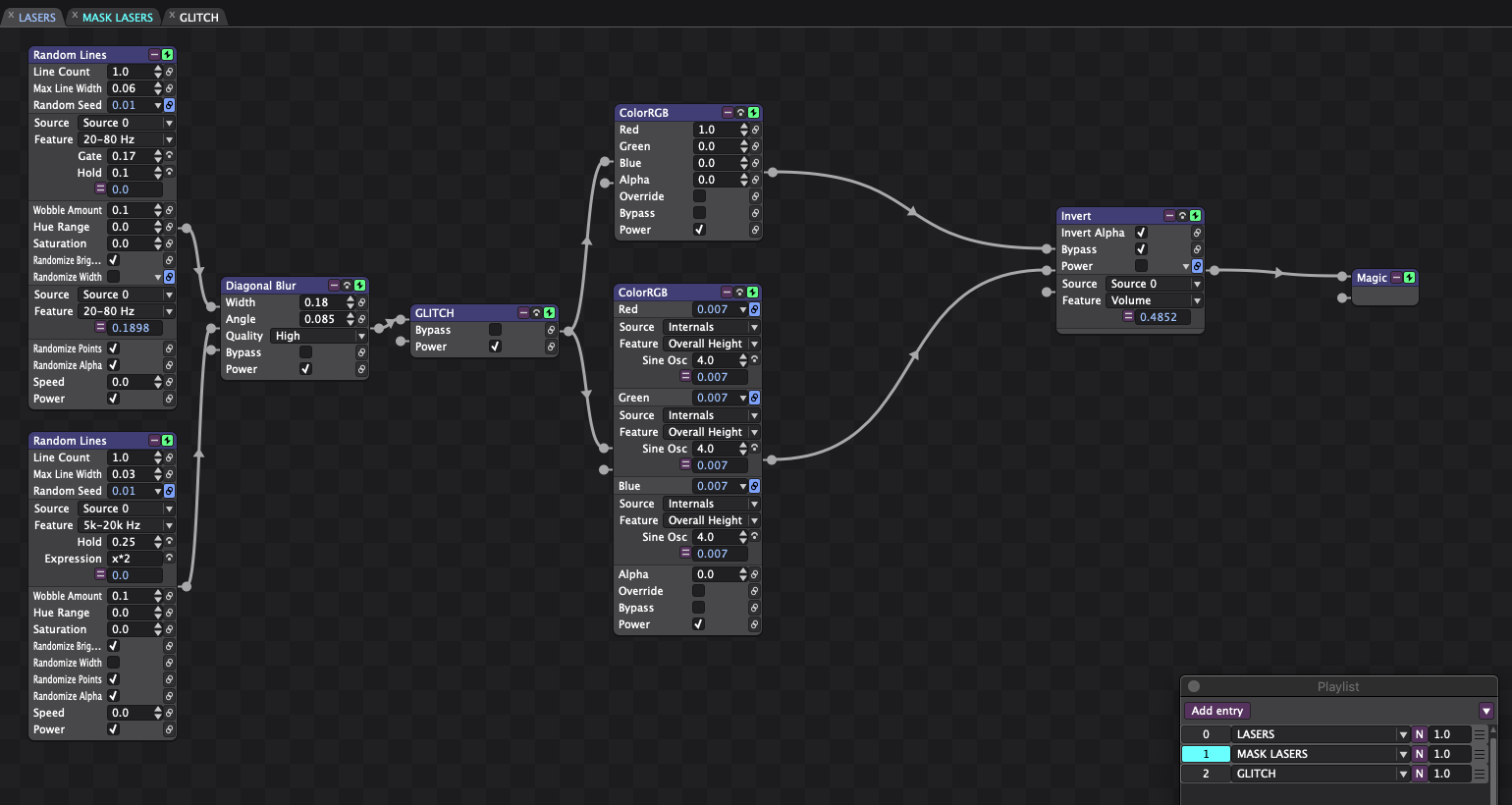Click the arc icon on Diagonal Blur header
The width and height of the screenshot is (1512, 805).
pyautogui.click(x=347, y=286)
